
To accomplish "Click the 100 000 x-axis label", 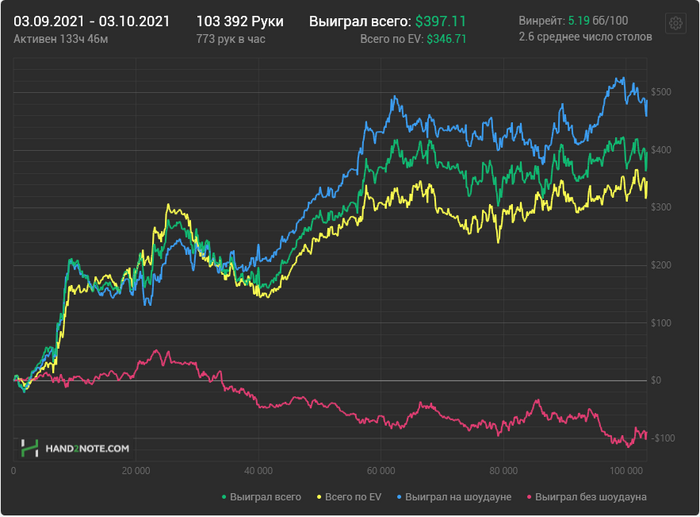I will (x=626, y=471).
